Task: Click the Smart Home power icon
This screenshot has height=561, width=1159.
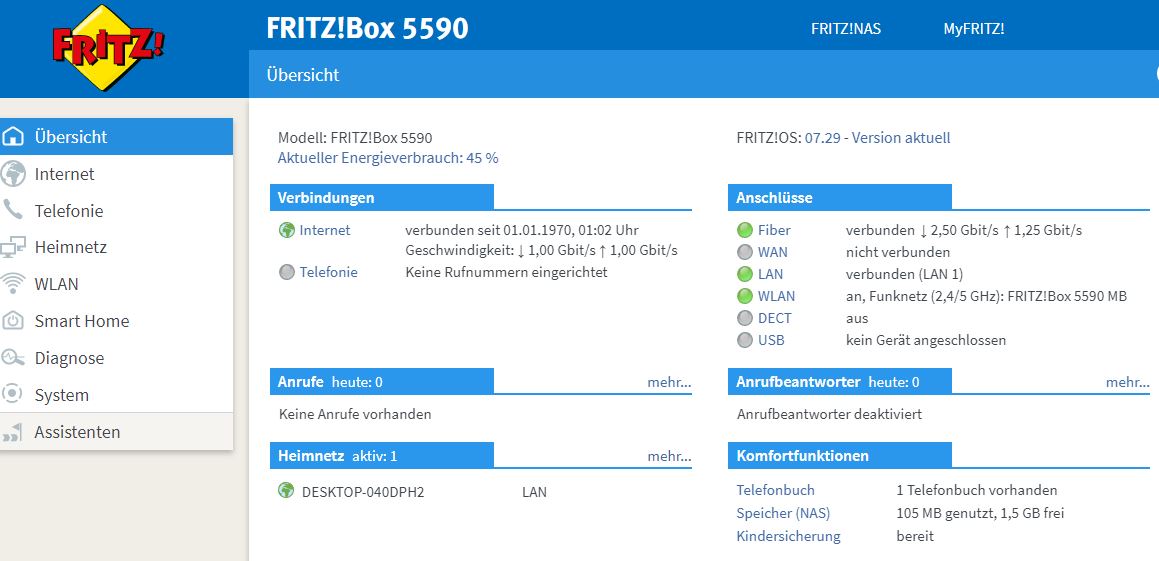Action: coord(13,321)
